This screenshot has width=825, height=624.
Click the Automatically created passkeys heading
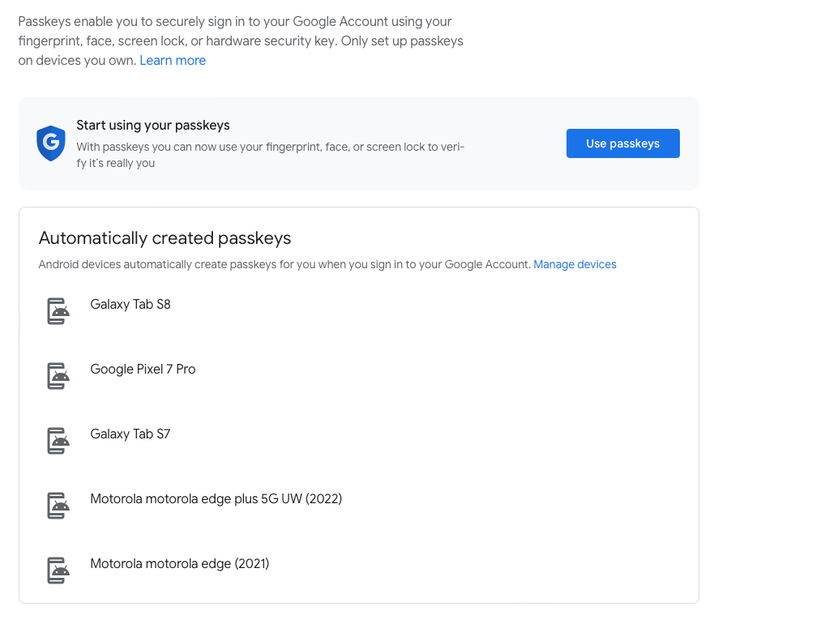(164, 238)
